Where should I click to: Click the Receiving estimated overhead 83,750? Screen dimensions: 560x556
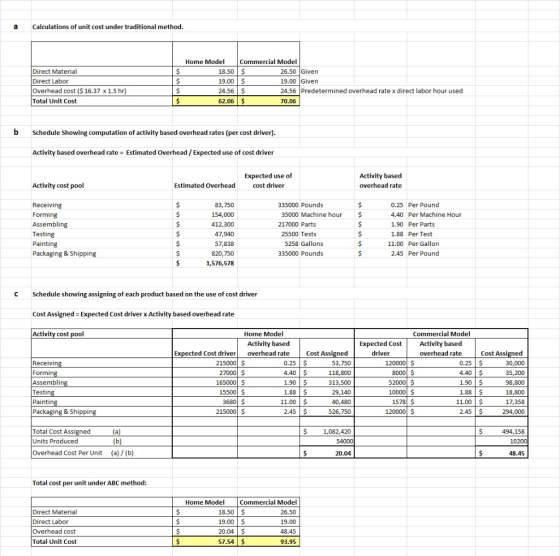(224, 205)
